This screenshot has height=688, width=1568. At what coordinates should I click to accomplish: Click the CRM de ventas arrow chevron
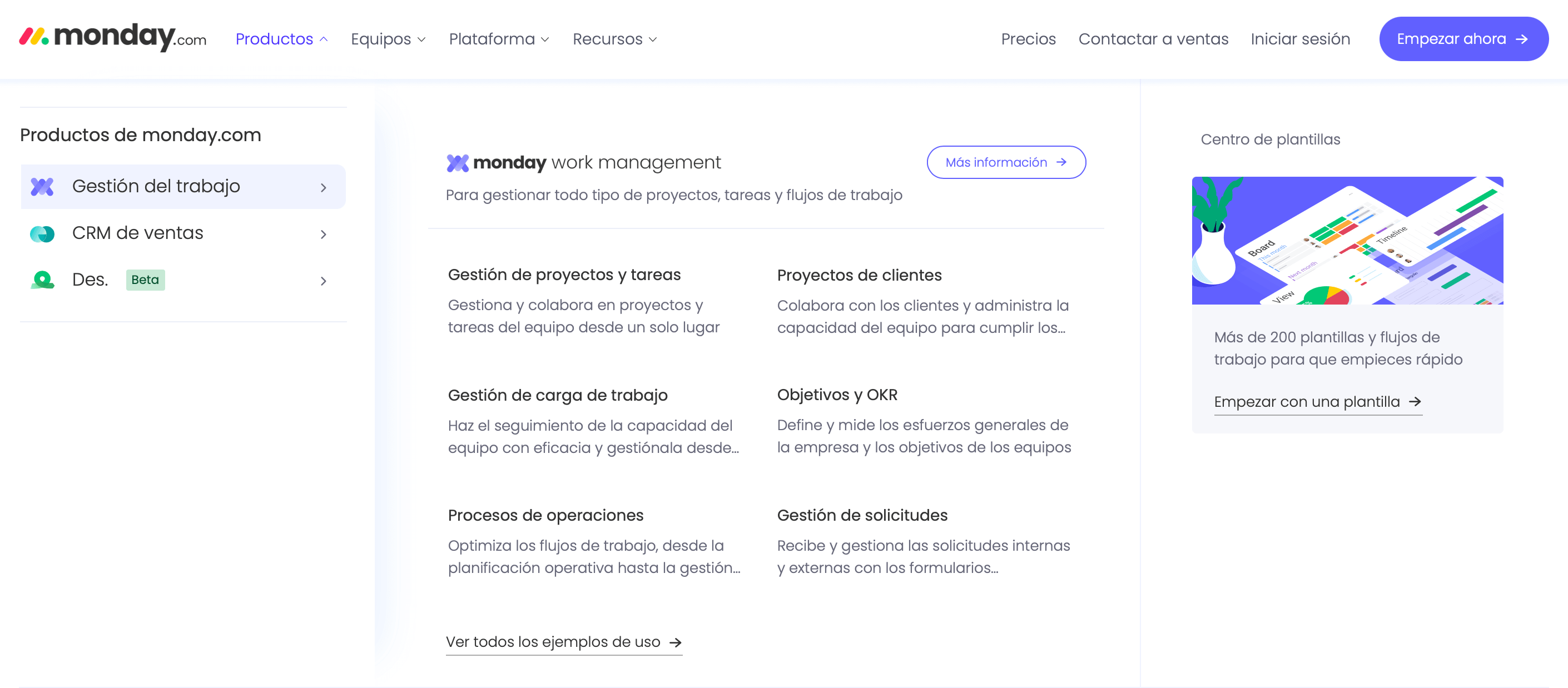click(x=323, y=235)
